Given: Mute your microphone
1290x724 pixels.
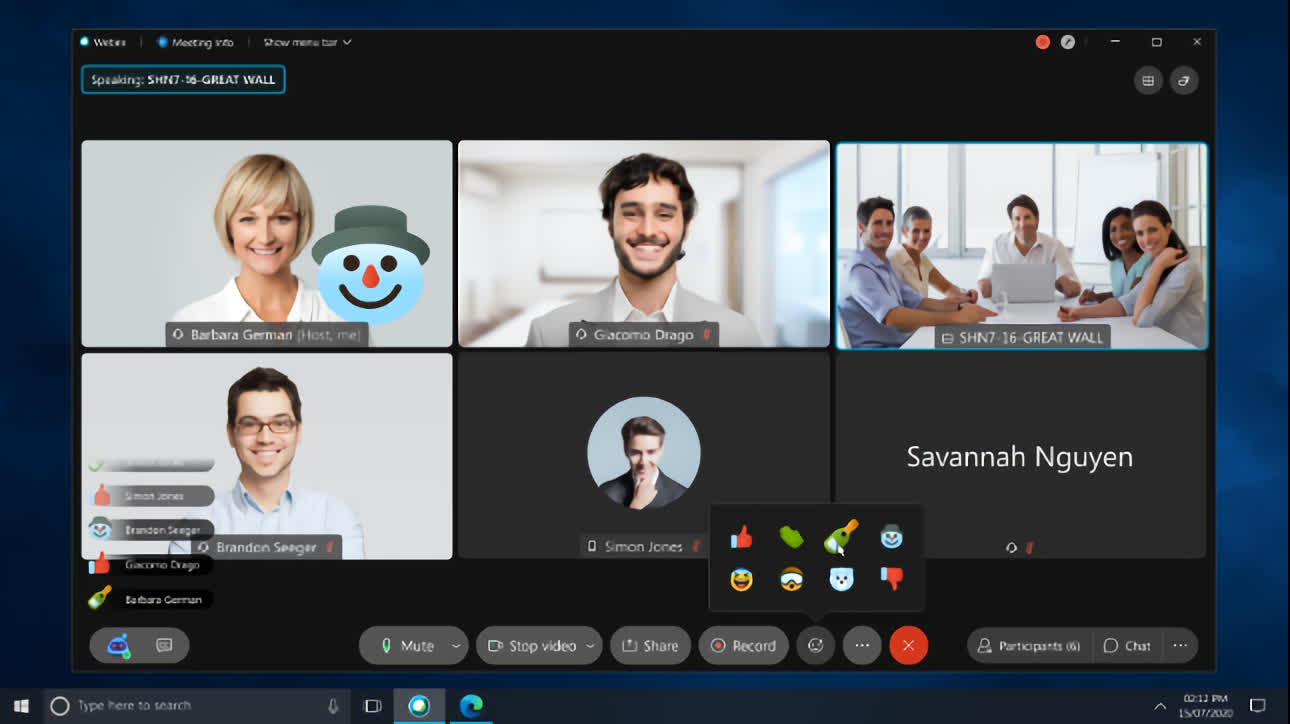Looking at the screenshot, I should (408, 645).
